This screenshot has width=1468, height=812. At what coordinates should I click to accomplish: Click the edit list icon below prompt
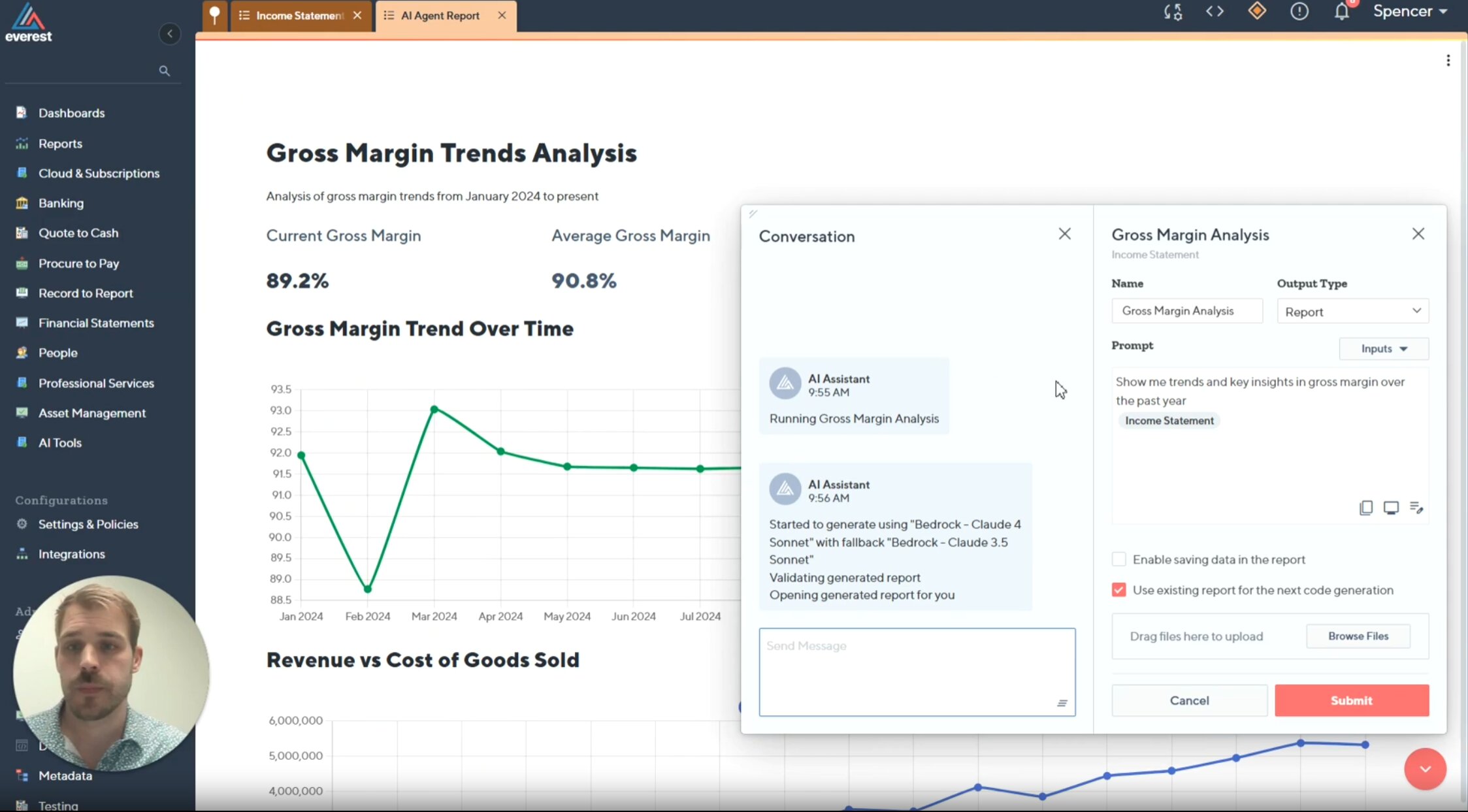click(x=1416, y=508)
